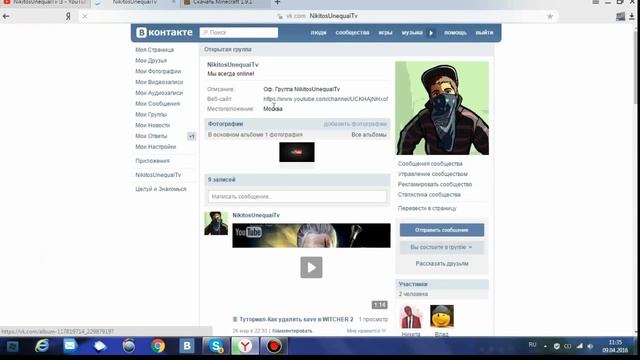Click 'Рассказать друзьям' link
Image resolution: width=640 pixels, height=360 pixels.
coord(442,264)
